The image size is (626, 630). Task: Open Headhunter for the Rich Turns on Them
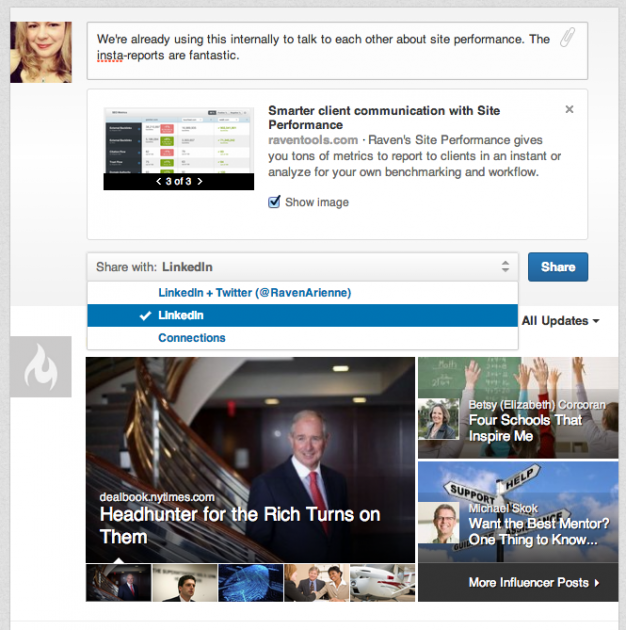tap(239, 525)
